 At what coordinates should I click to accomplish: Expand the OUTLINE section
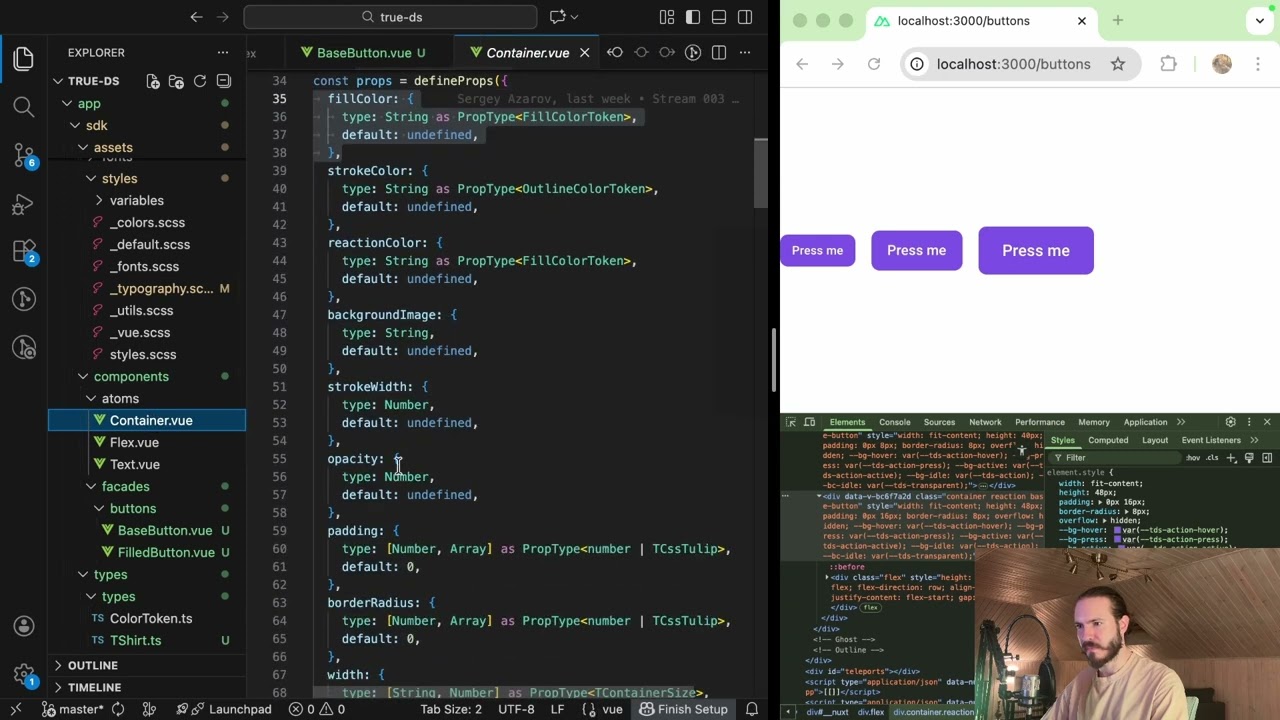point(92,666)
